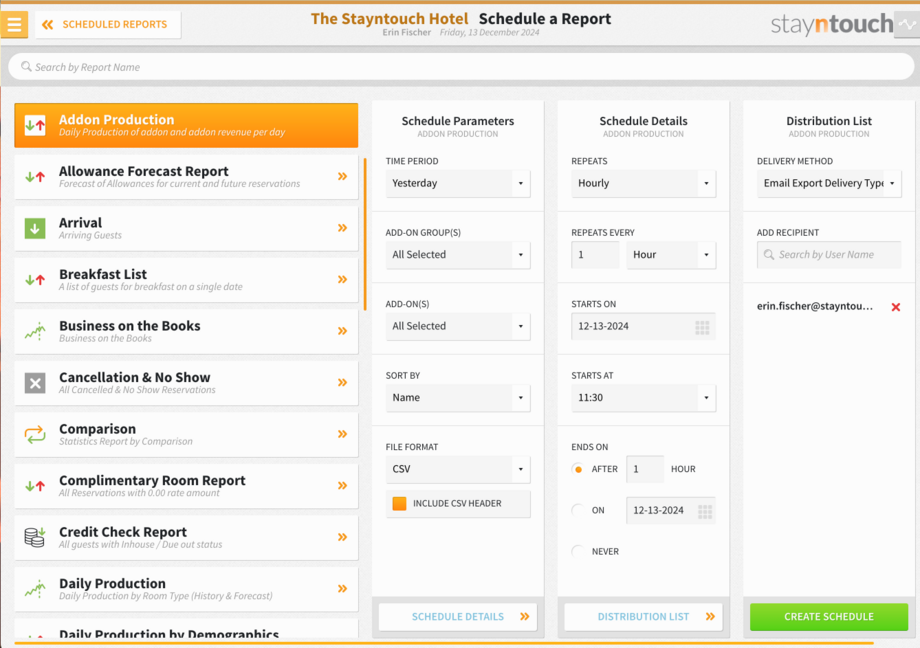Screen dimensions: 920x648
Task: Click chevron arrow on Credit Check Report row
Action: pos(343,537)
